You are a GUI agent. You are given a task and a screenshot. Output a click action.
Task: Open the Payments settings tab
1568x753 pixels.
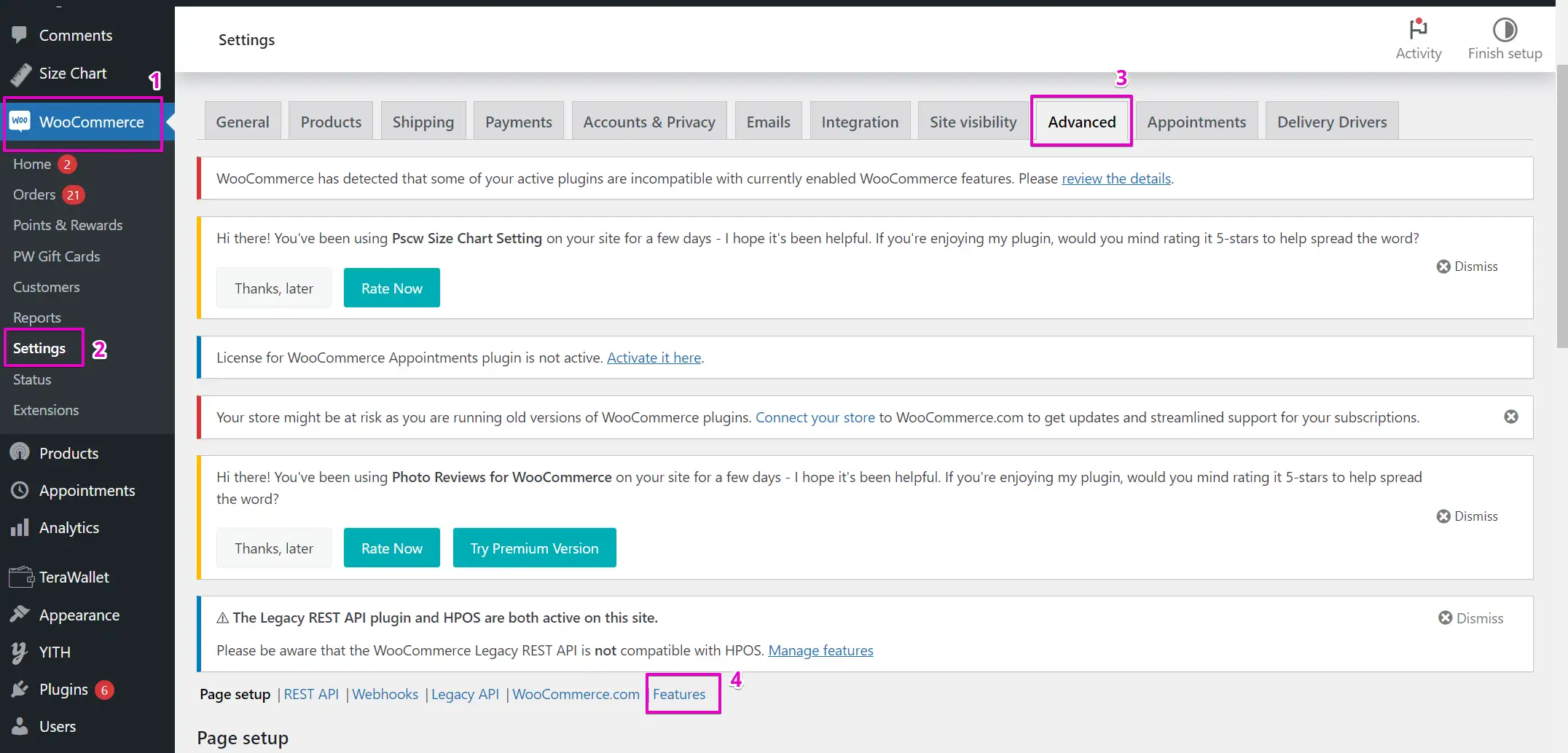pos(518,121)
